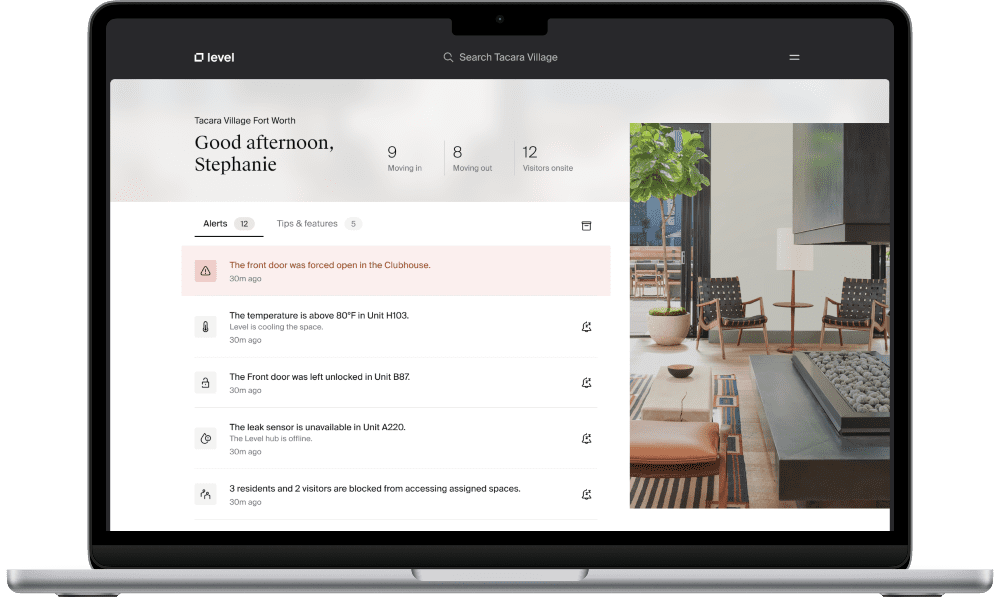Click the Good afternoon, Stephanie greeting
Screen dimensions: 1000x597
click(264, 153)
